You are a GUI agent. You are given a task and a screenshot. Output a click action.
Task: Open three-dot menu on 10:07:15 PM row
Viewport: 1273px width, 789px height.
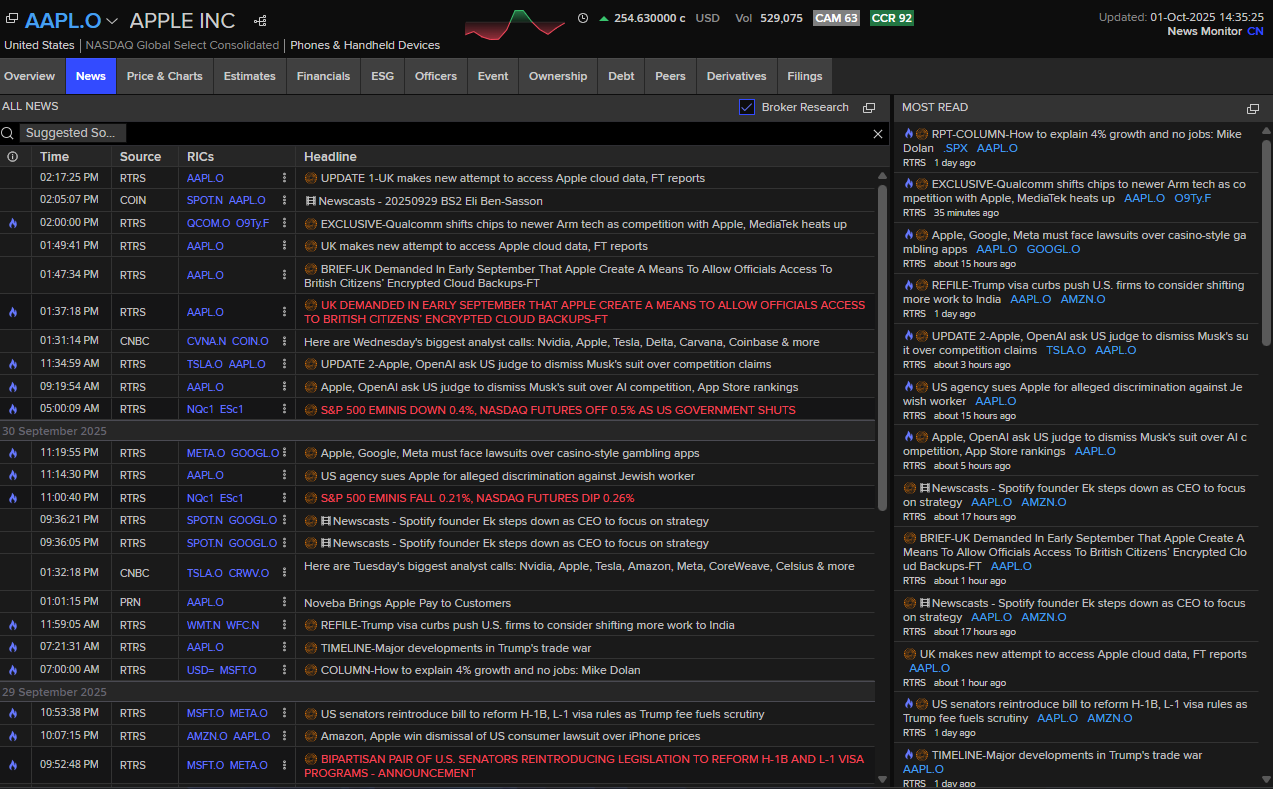[x=284, y=736]
